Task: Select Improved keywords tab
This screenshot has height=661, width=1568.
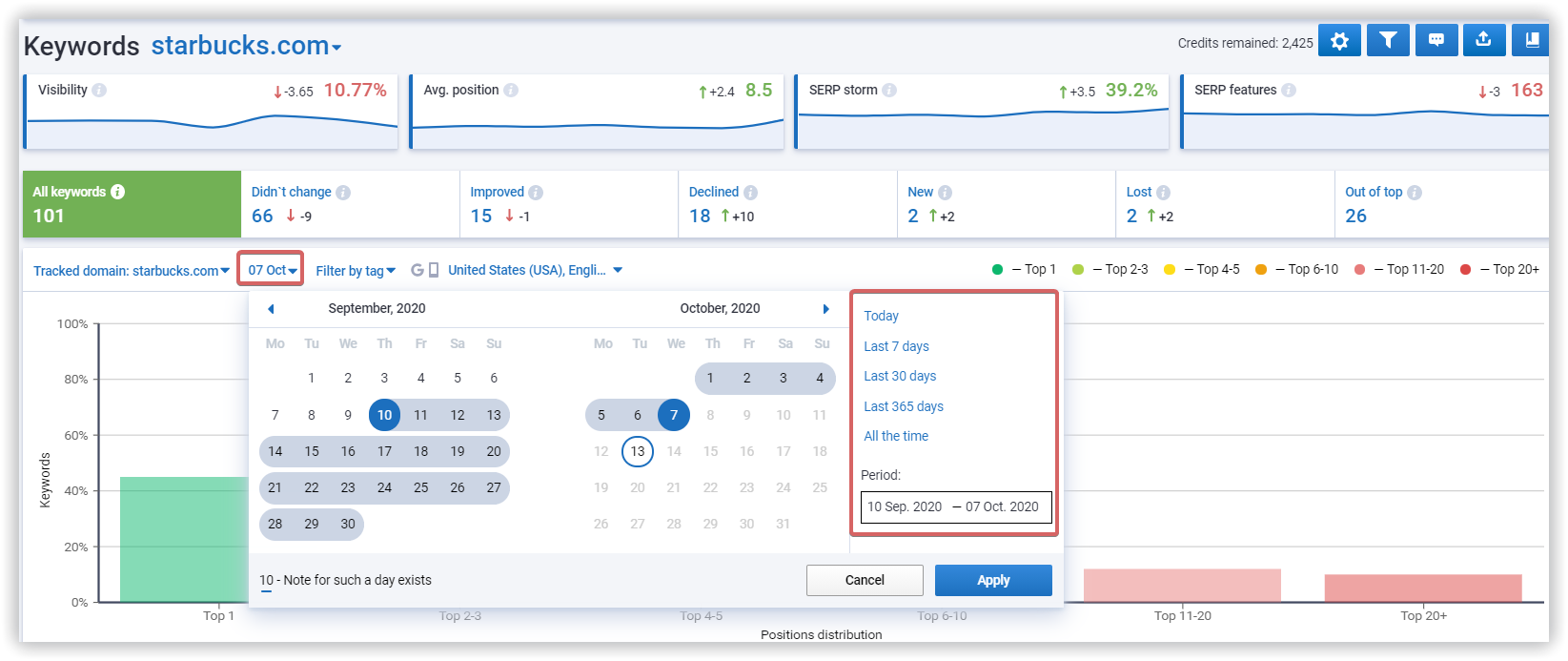Action: click(569, 204)
